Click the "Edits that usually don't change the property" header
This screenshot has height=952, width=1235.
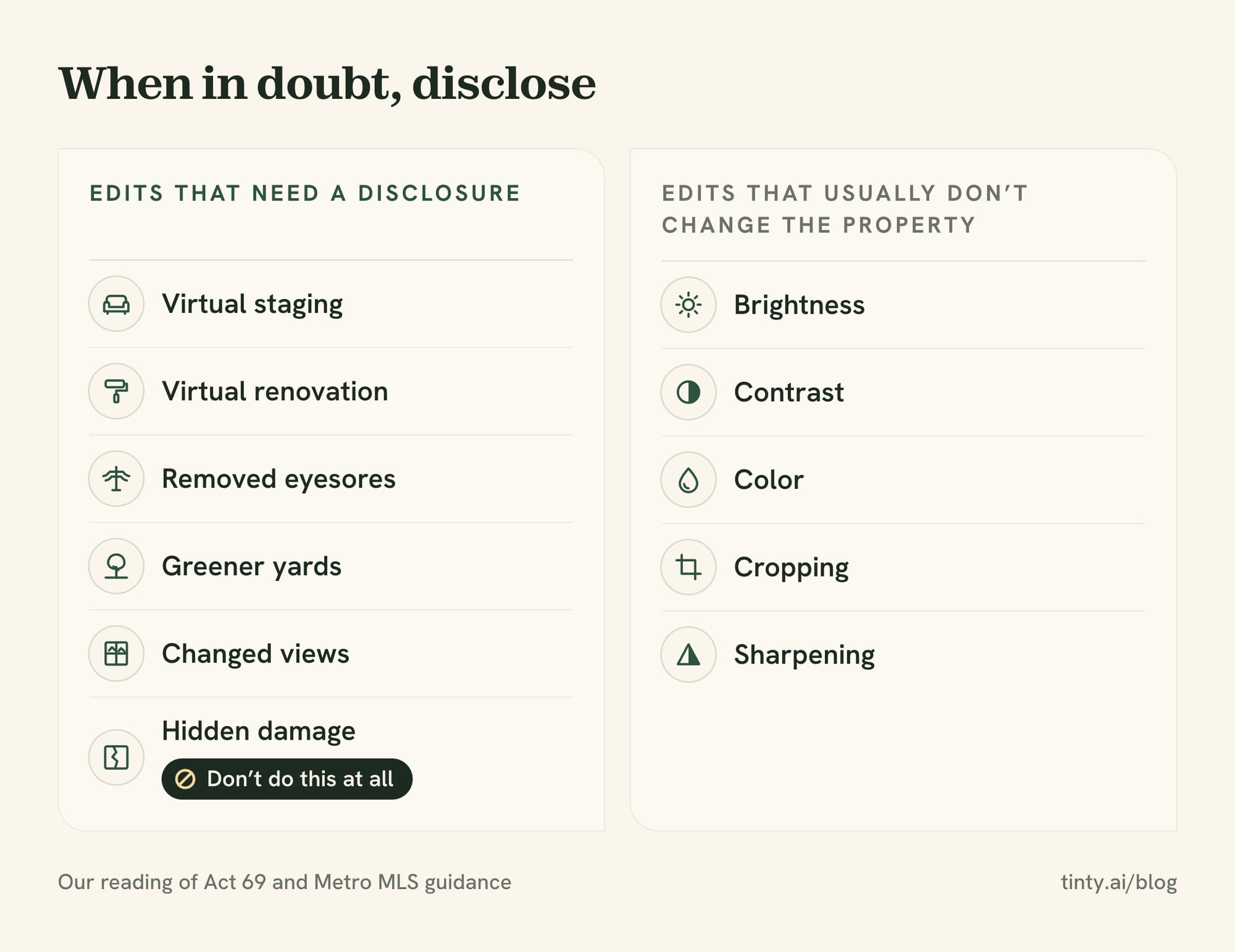point(845,209)
